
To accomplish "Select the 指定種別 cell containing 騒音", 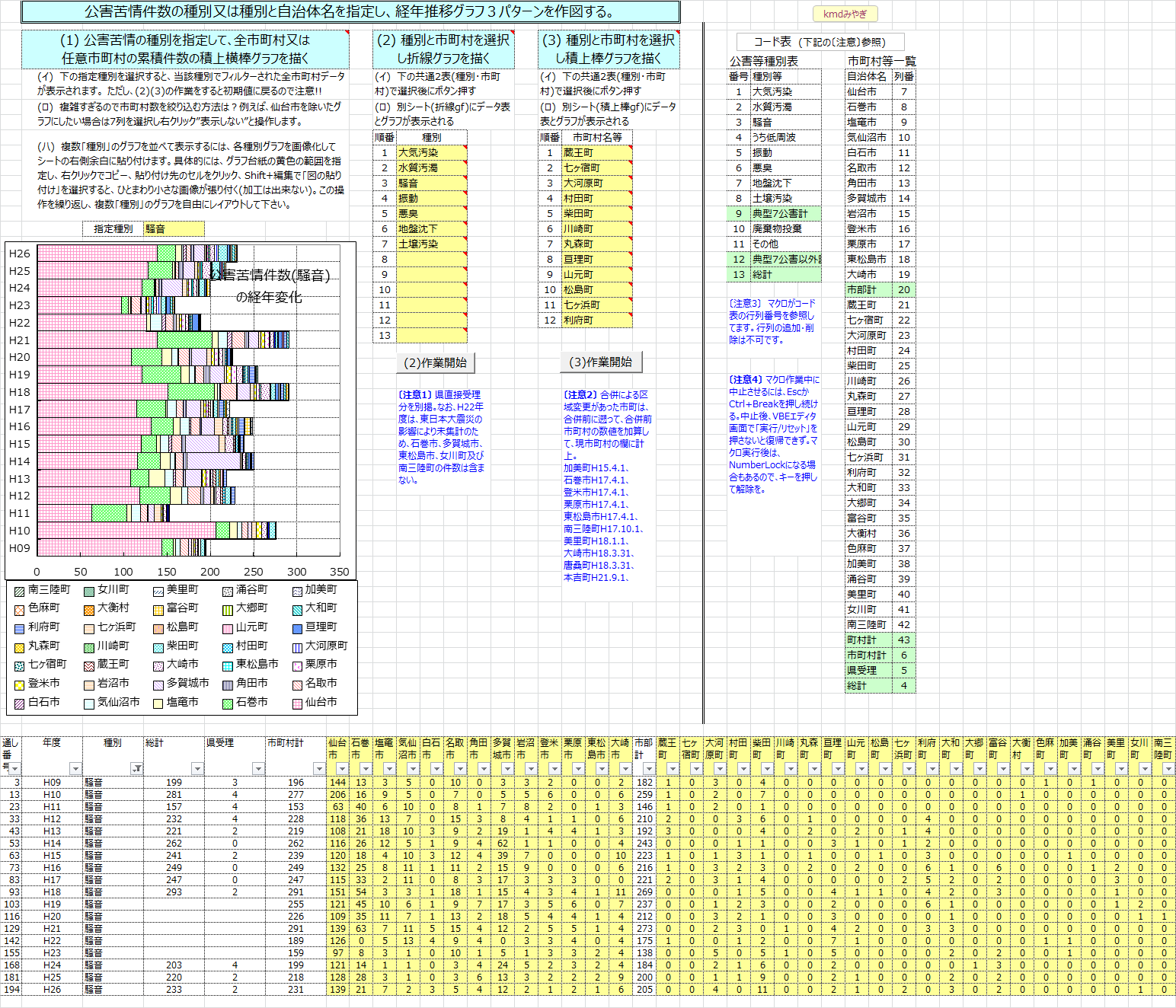I will coord(174,228).
